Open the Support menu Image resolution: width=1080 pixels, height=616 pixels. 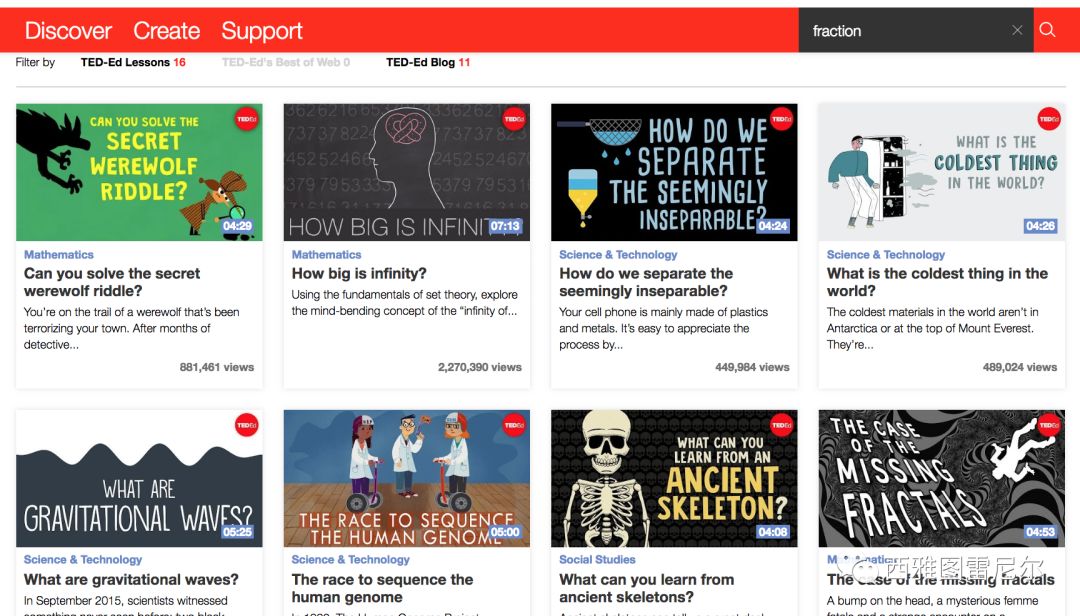tap(262, 31)
